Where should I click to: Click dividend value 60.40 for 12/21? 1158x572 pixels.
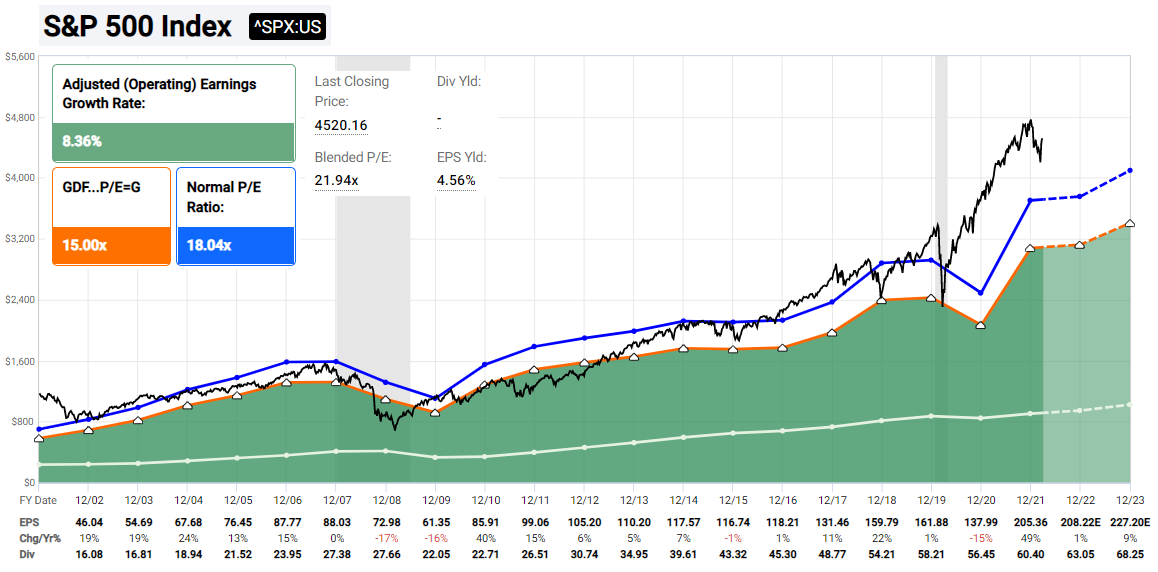tap(1030, 553)
